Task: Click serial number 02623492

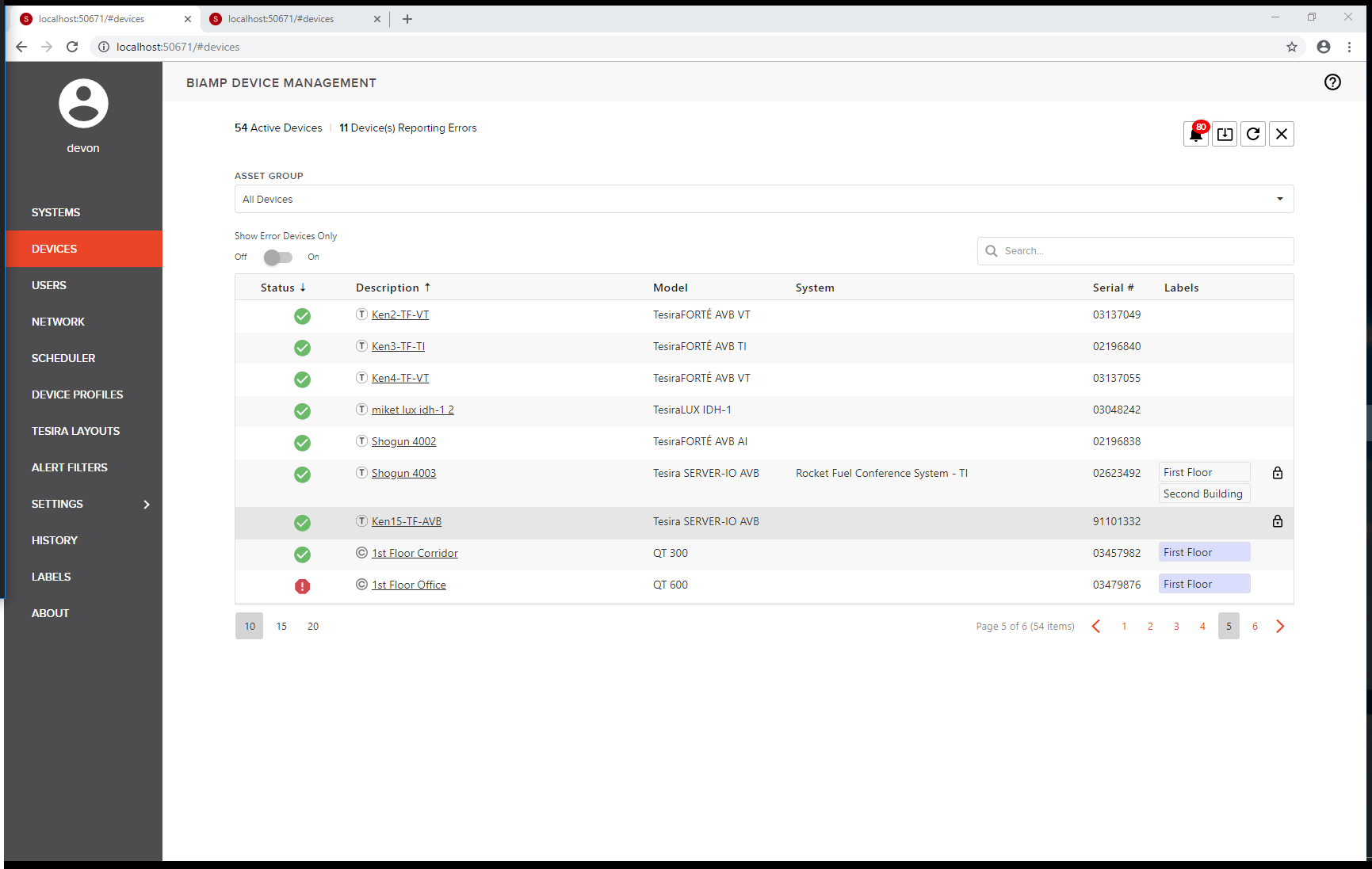Action: point(1117,473)
